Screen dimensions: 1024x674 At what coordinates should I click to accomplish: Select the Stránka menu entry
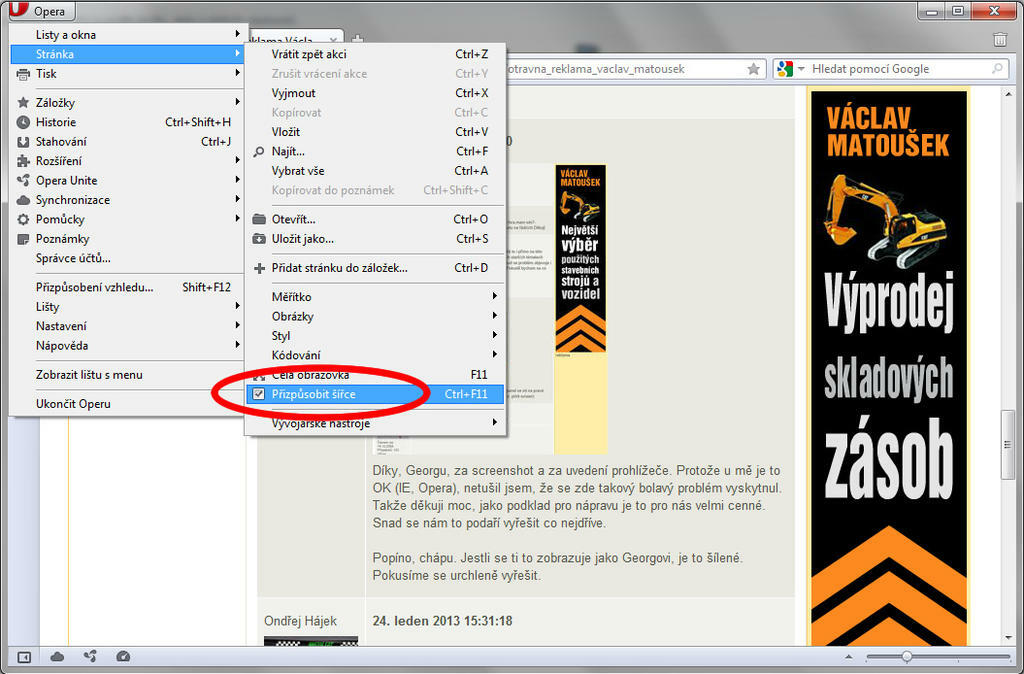(128, 54)
